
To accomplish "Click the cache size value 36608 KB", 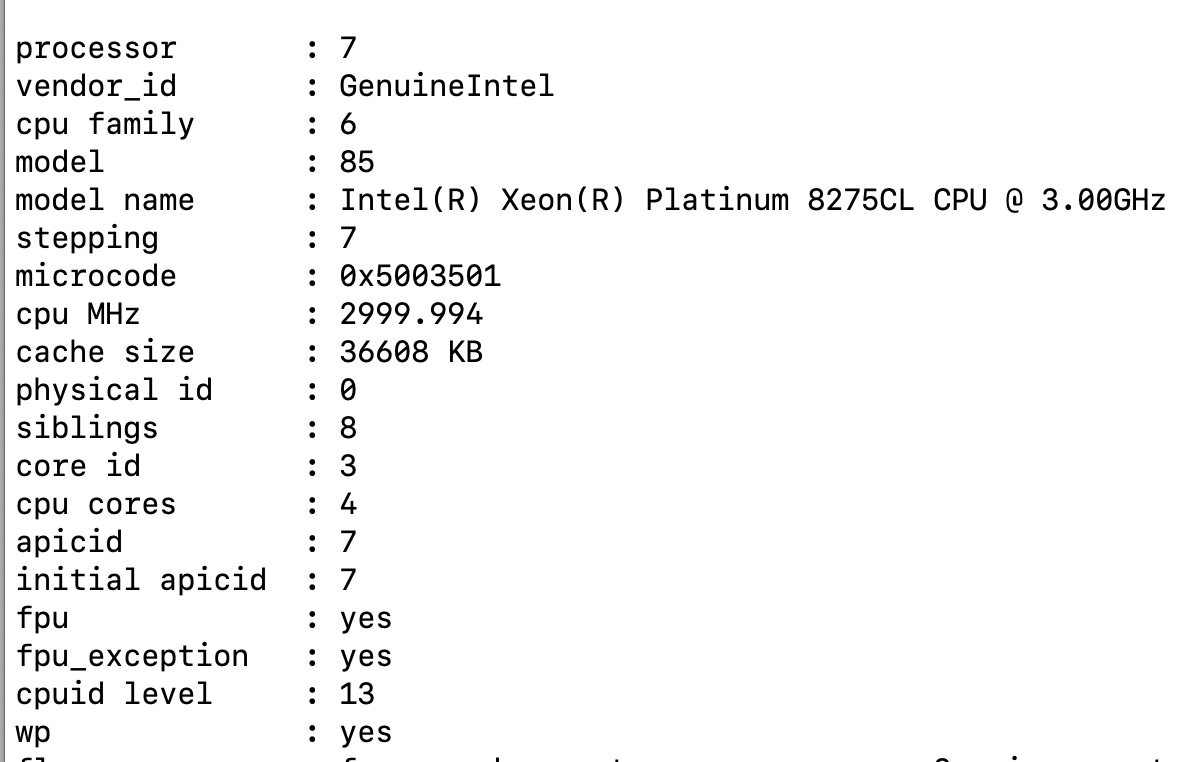I will [x=411, y=352].
